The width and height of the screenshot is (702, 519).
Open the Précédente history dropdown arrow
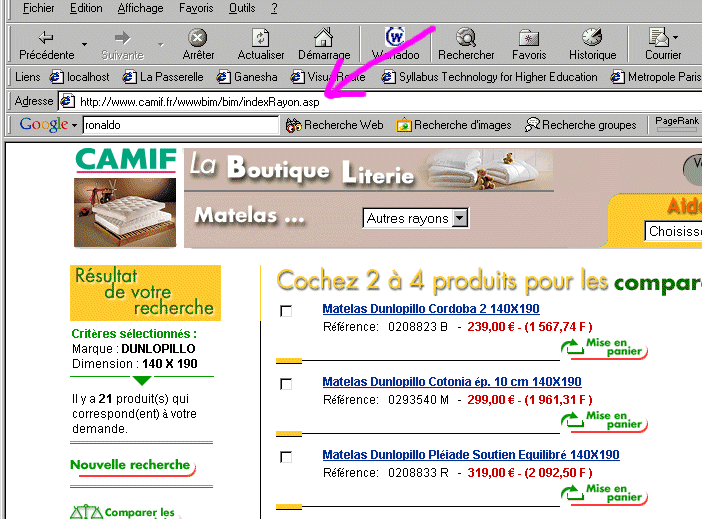tap(84, 44)
